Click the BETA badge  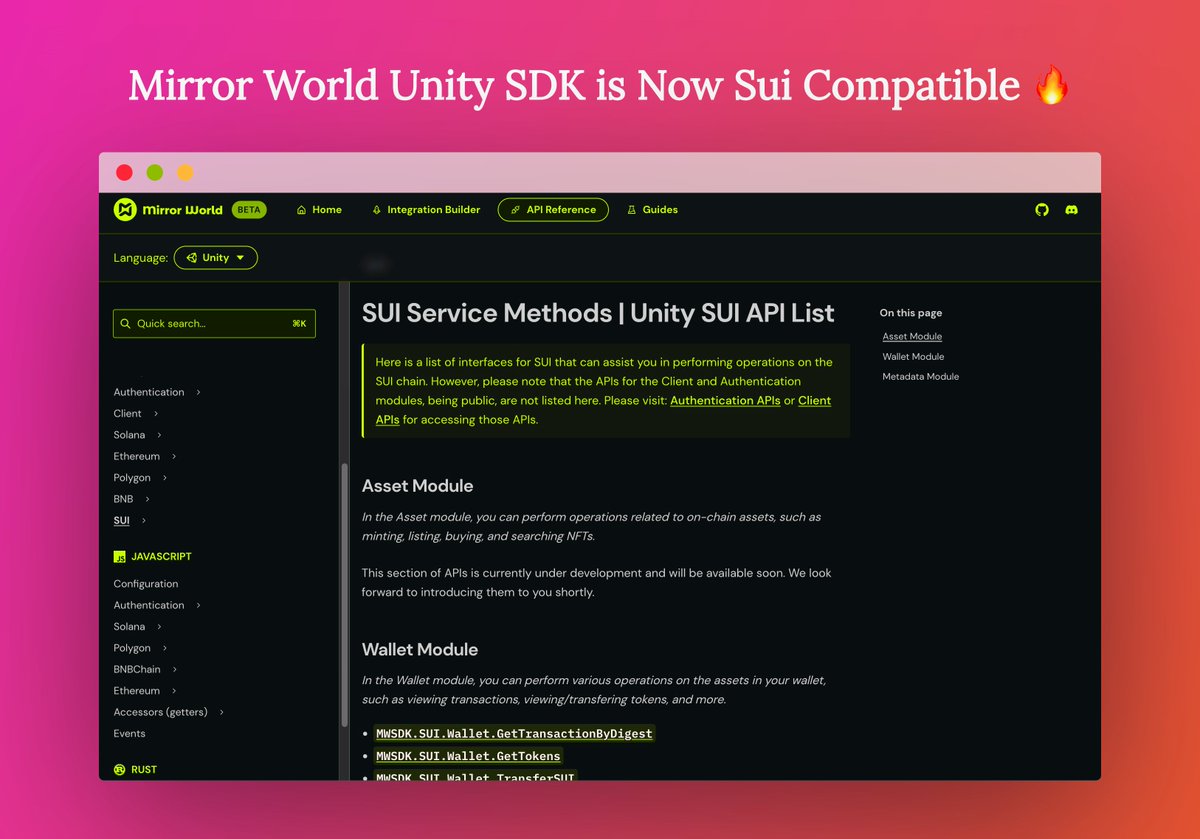[249, 210]
